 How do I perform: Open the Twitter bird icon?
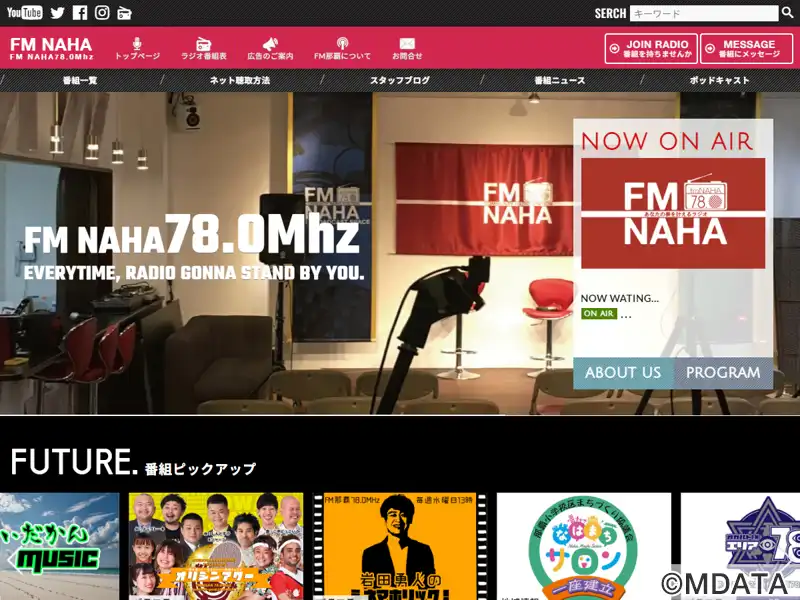(58, 13)
